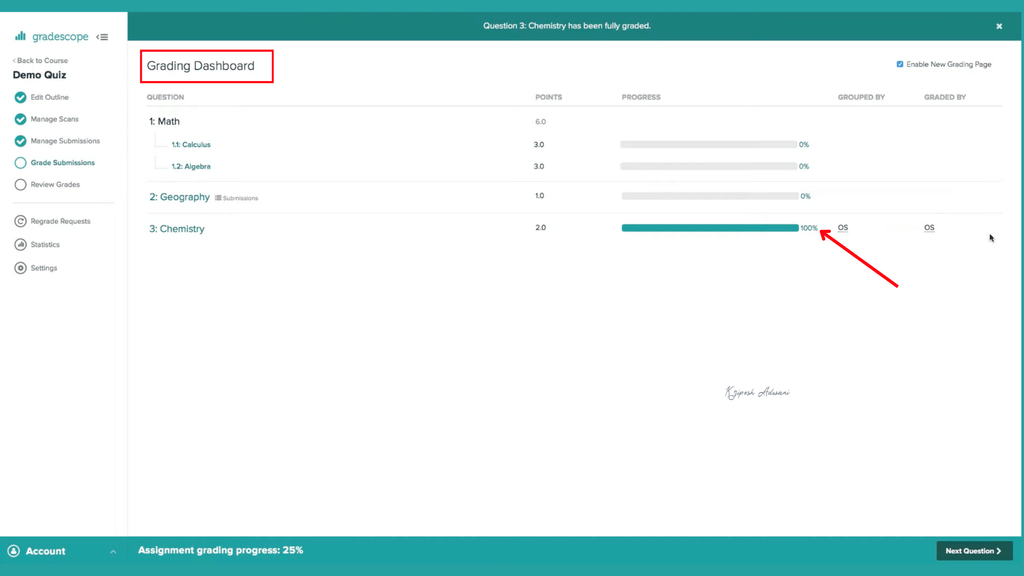Viewport: 1024px width, 576px height.
Task: Toggle Enable New Grading Page checkbox
Action: (x=900, y=64)
